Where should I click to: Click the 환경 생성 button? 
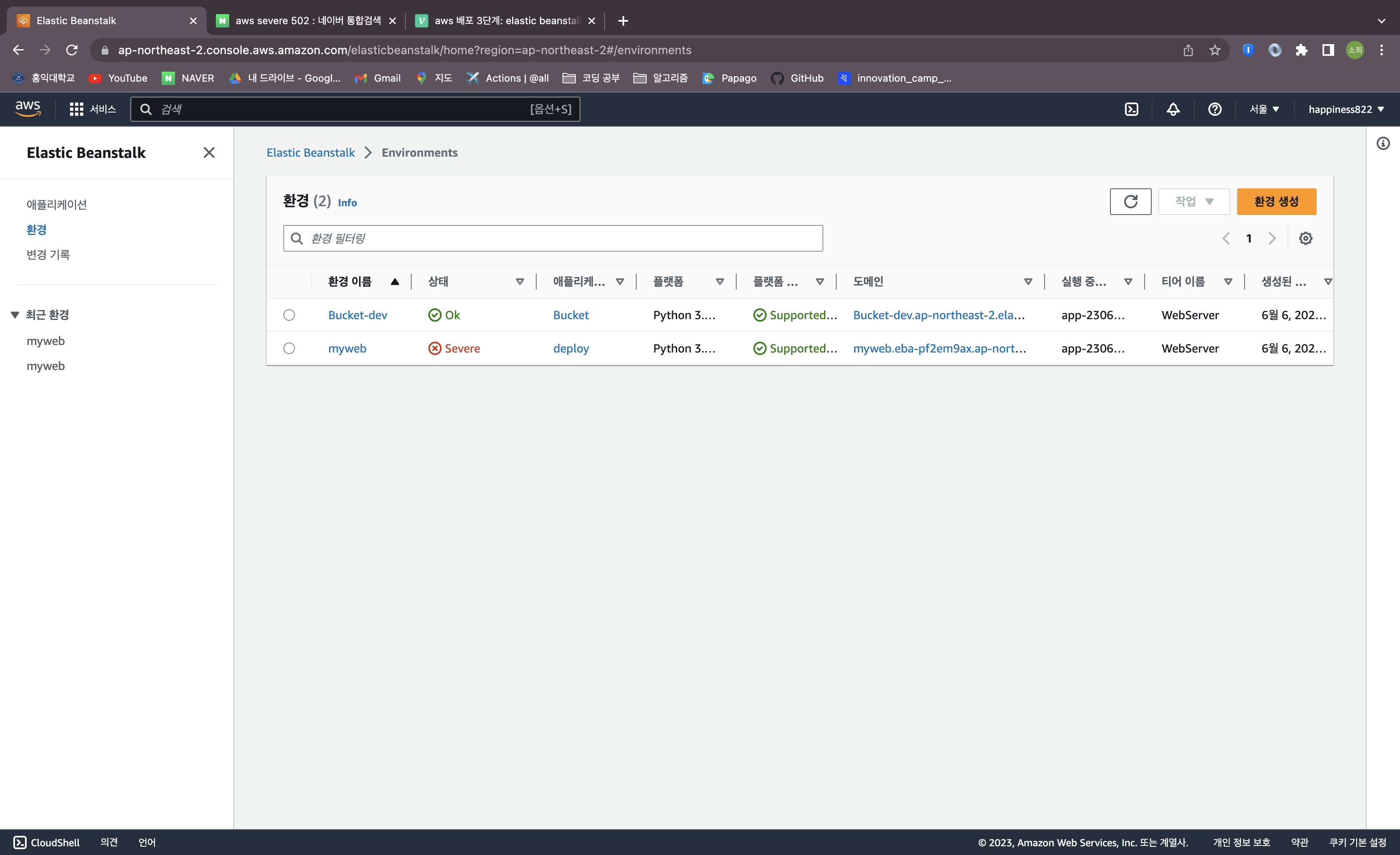tap(1276, 202)
